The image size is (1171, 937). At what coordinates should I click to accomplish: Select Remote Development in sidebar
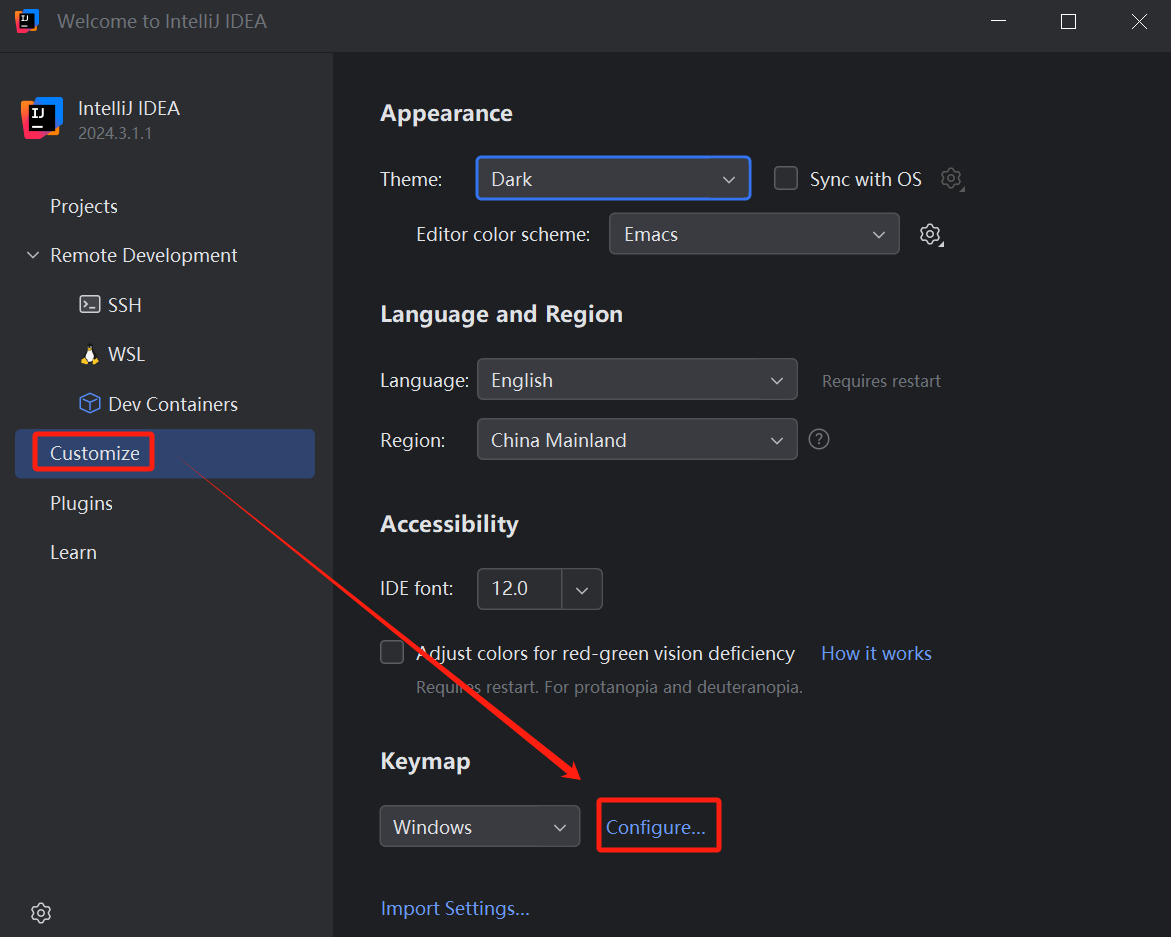point(143,255)
